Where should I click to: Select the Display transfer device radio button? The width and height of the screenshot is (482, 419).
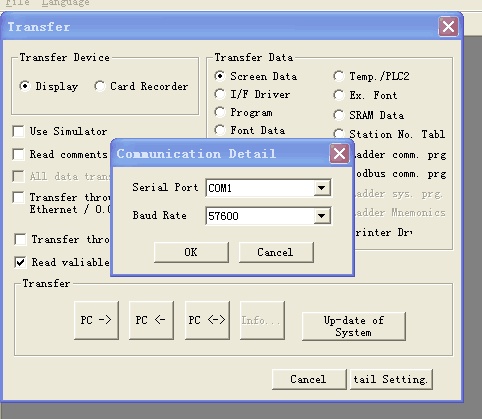point(25,86)
